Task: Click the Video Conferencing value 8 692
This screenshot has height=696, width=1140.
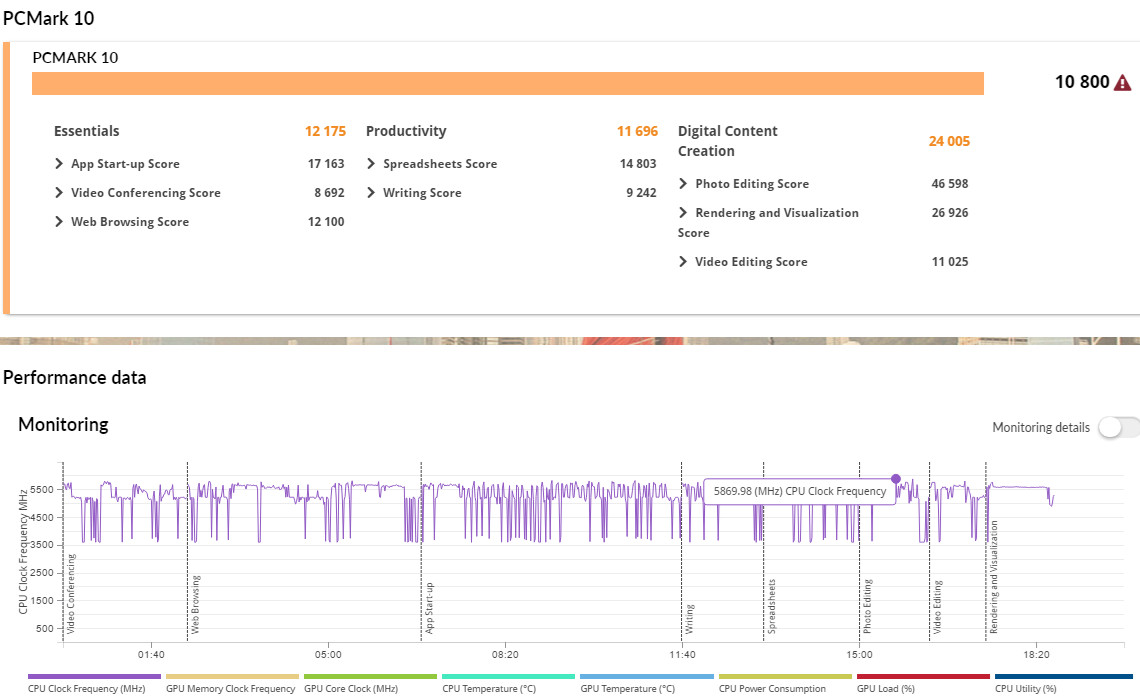Action: point(329,193)
